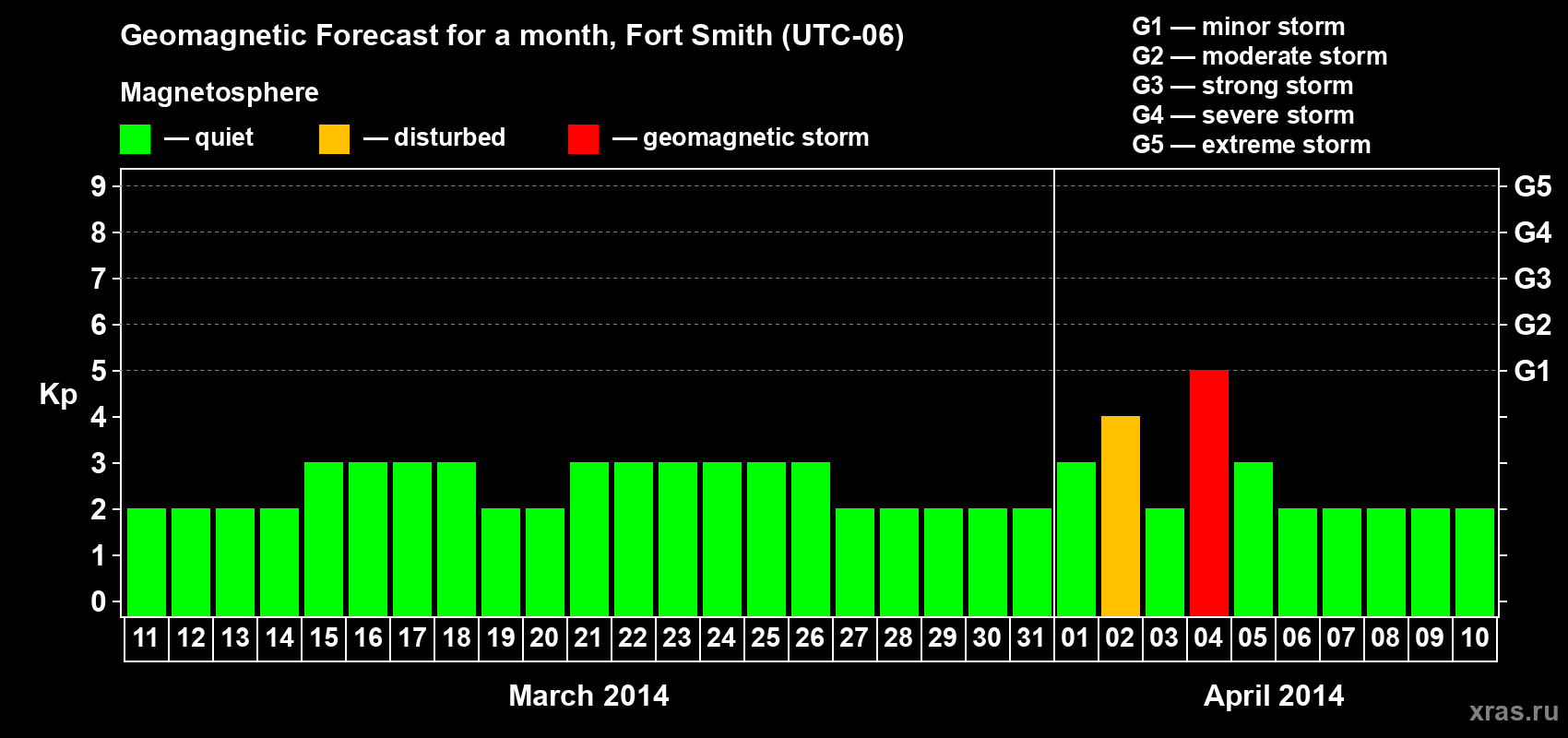Click the G2 label on the right axis
Screen dimensions: 1568x738
(x=1533, y=325)
